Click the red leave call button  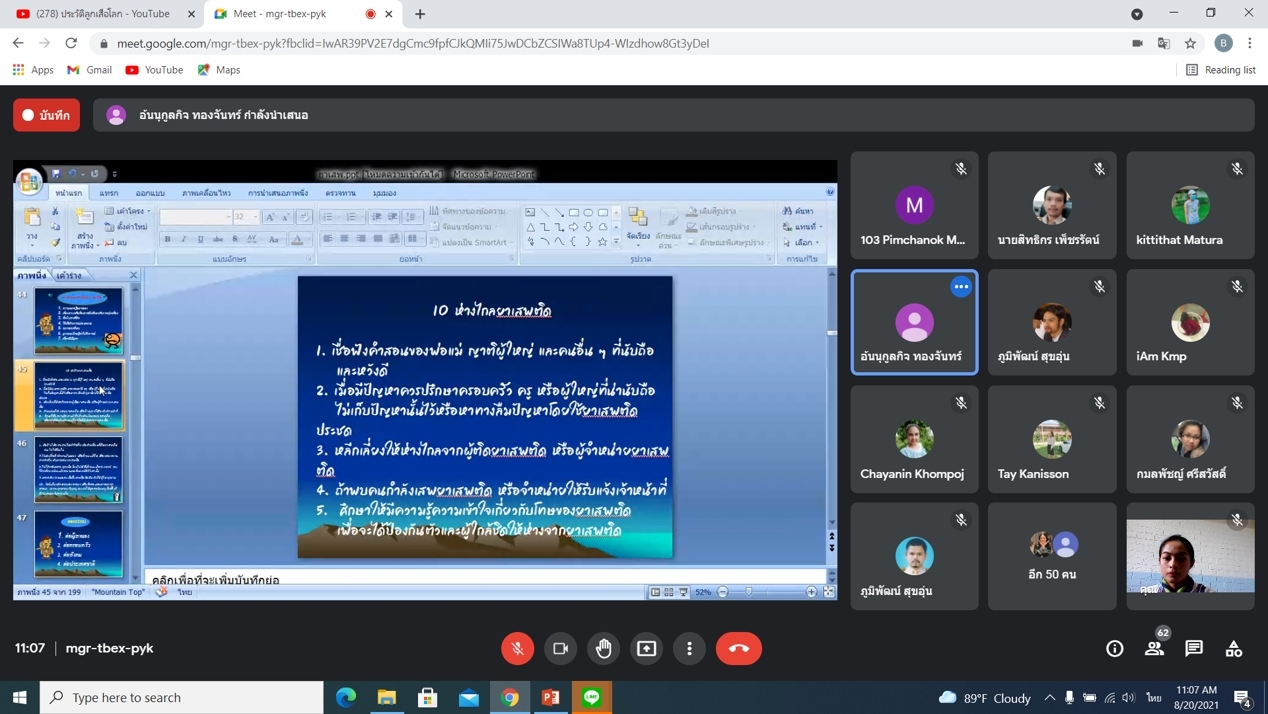tap(738, 648)
